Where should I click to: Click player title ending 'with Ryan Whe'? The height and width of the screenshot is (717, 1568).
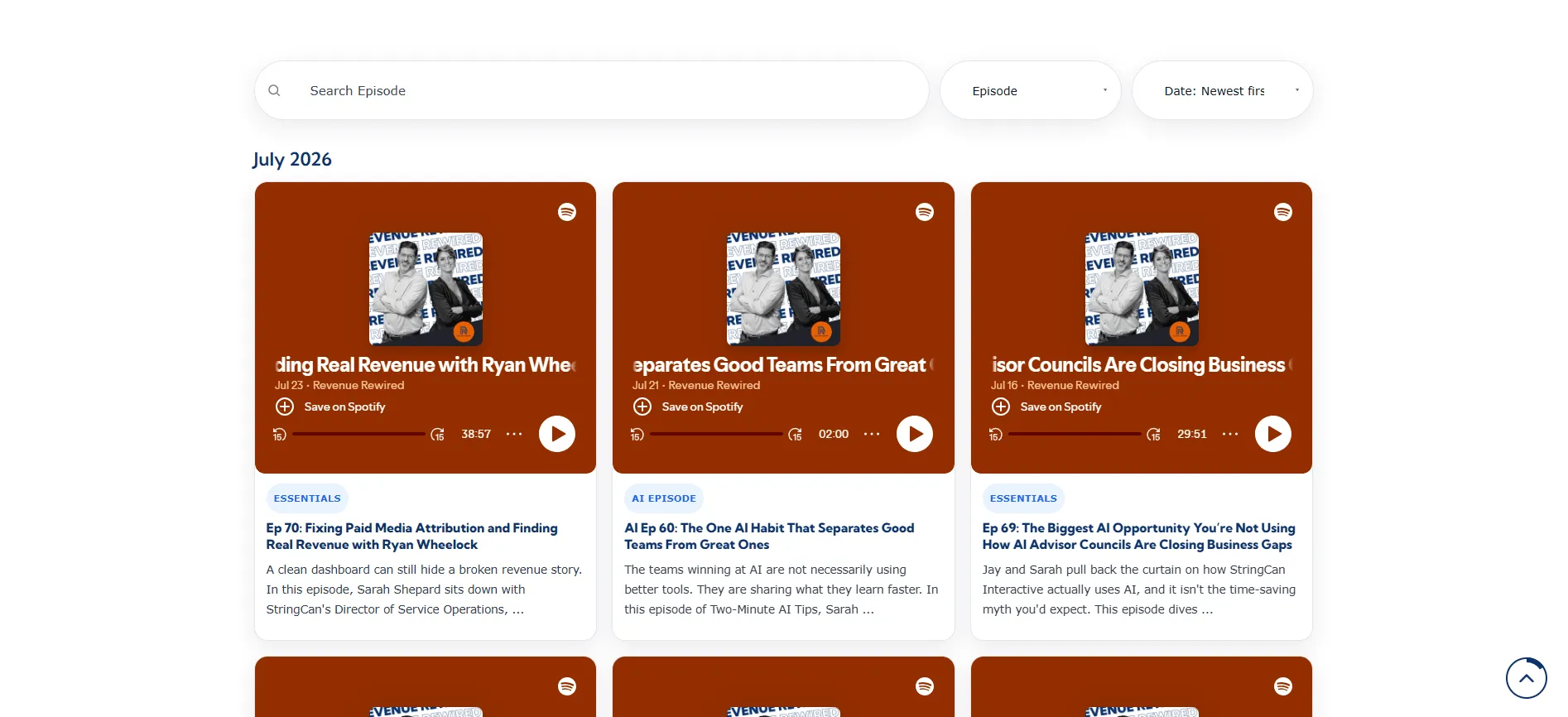click(426, 365)
